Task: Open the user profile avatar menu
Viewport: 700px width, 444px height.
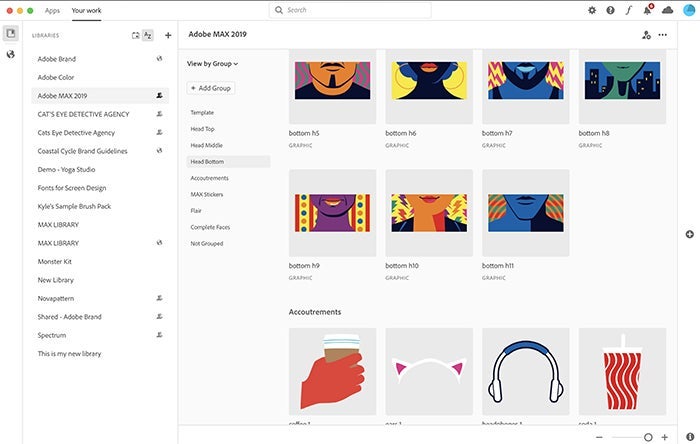Action: pyautogui.click(x=689, y=10)
